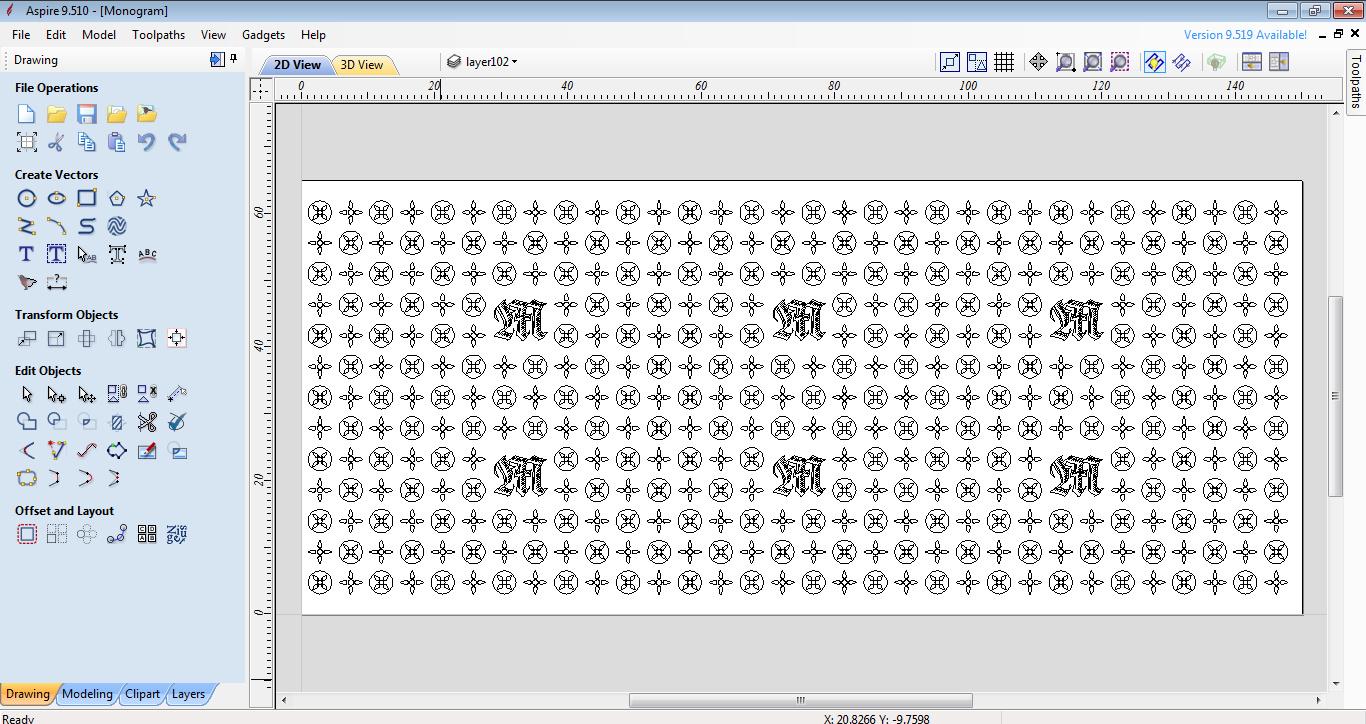Undo the last action
The height and width of the screenshot is (724, 1366).
[147, 142]
